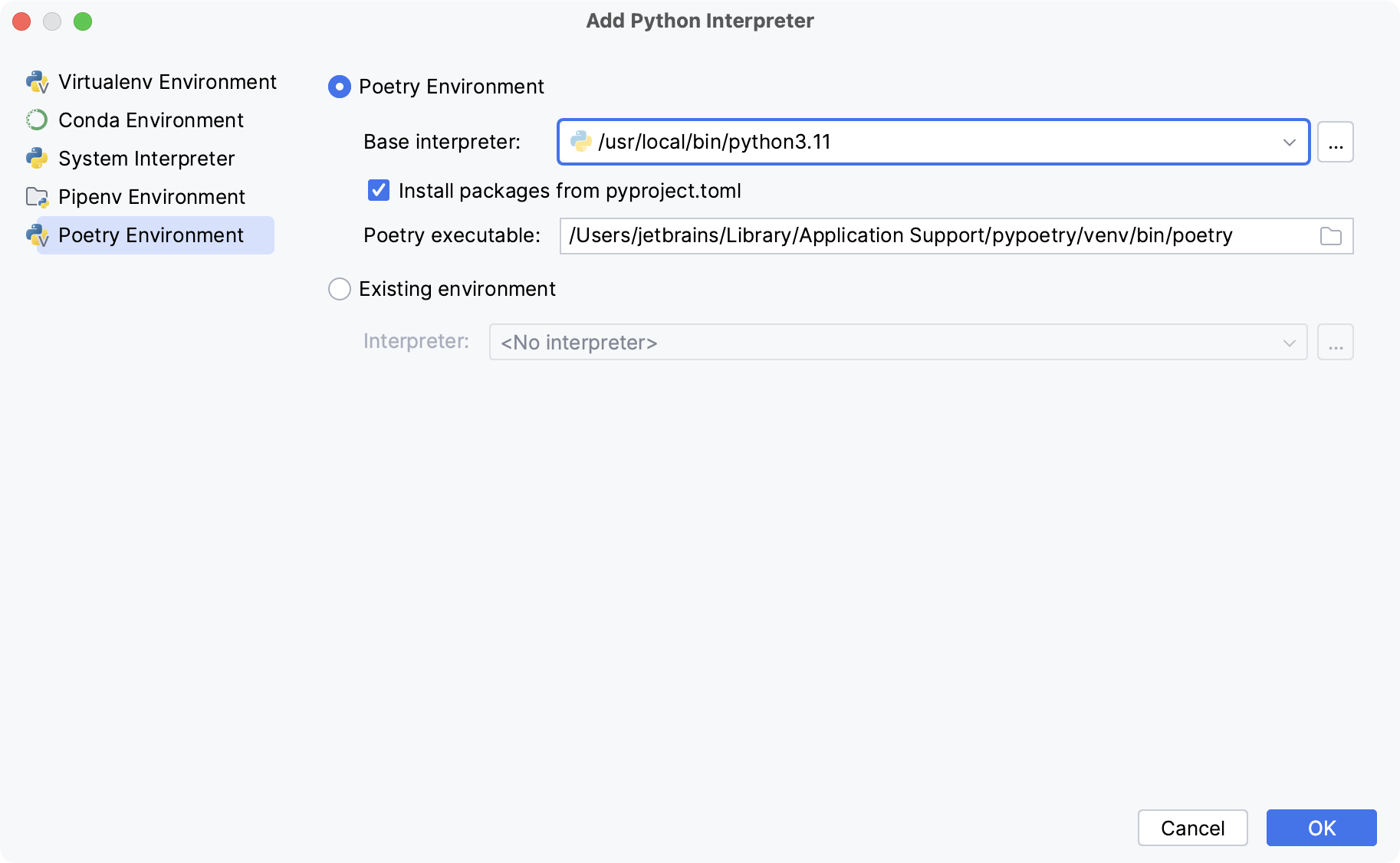Screen dimensions: 1400x863
Task: Click ellipsis button beside existing Interpreter
Action: 1336,342
